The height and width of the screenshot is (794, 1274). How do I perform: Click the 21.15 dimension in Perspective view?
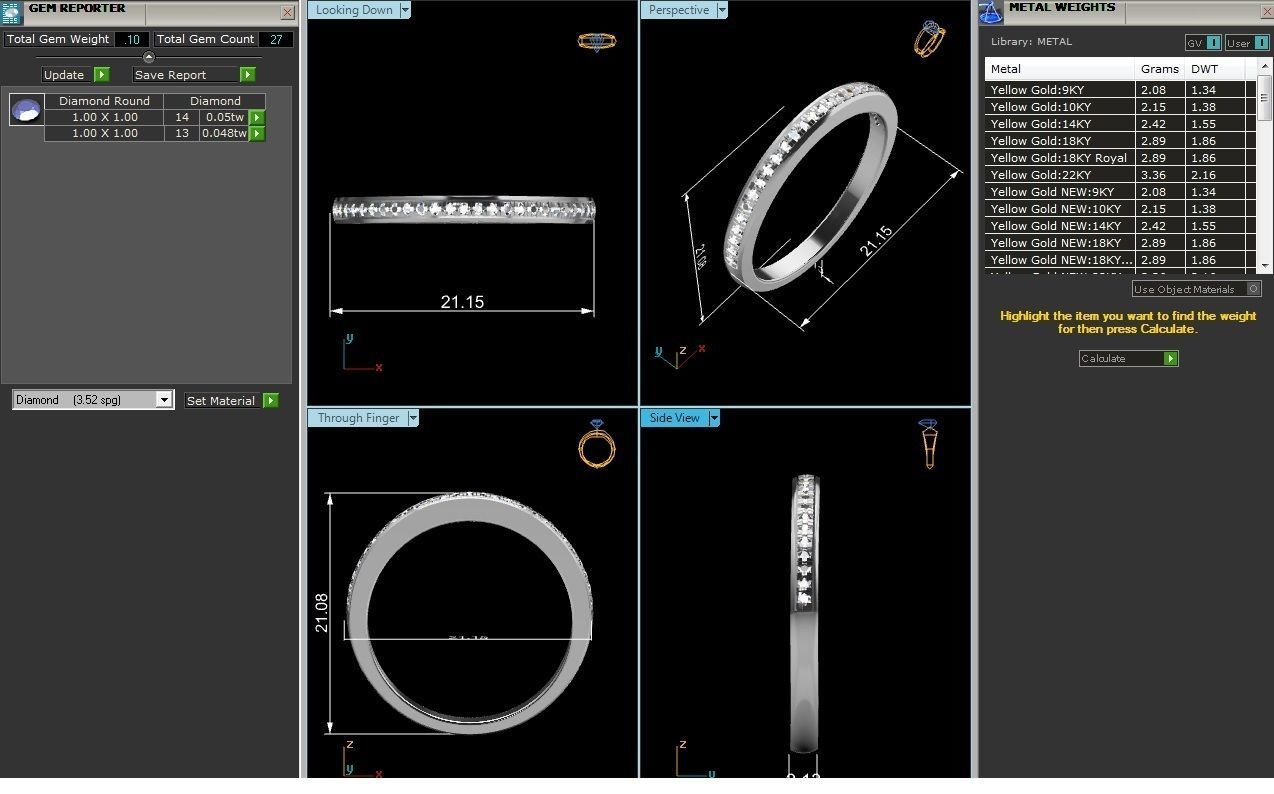[877, 242]
